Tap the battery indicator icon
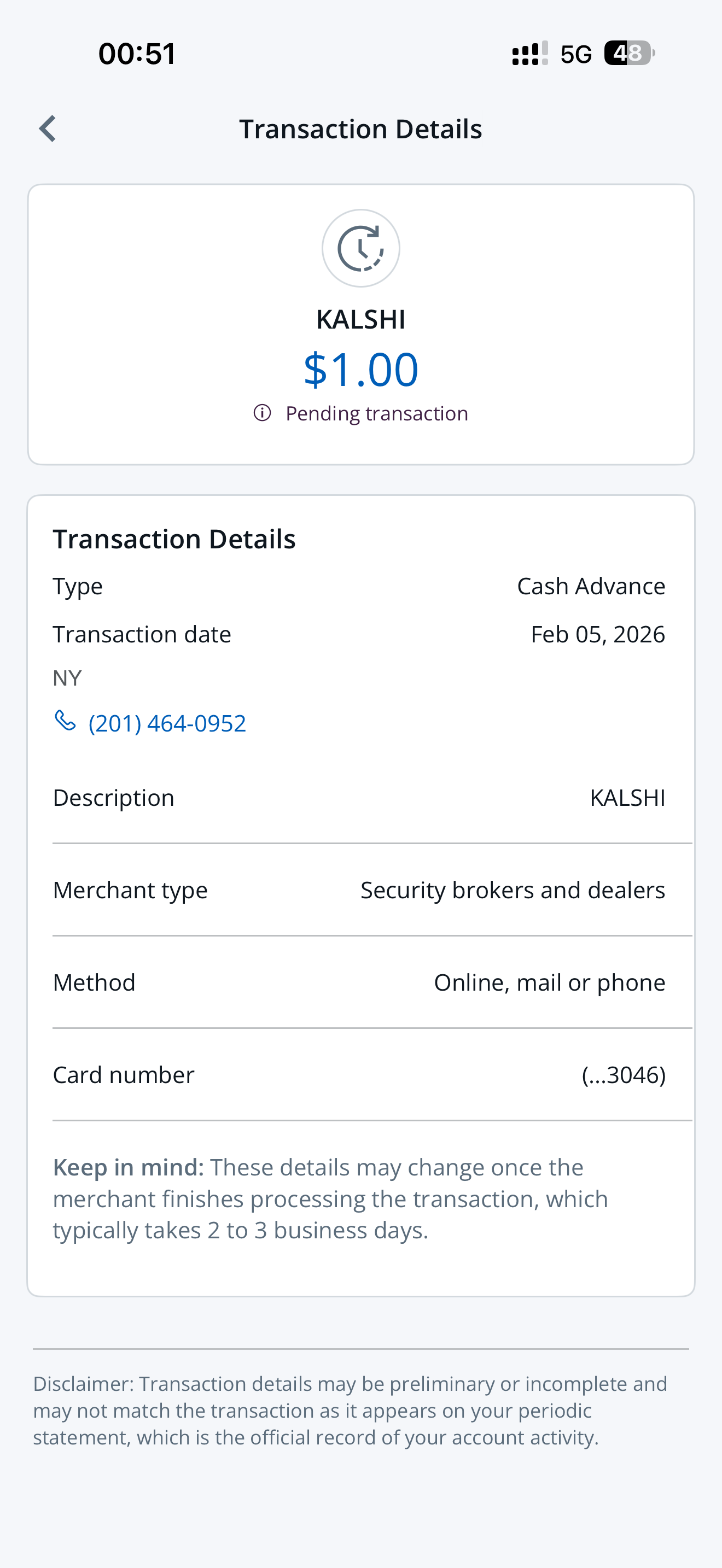The height and width of the screenshot is (1568, 722). [629, 54]
